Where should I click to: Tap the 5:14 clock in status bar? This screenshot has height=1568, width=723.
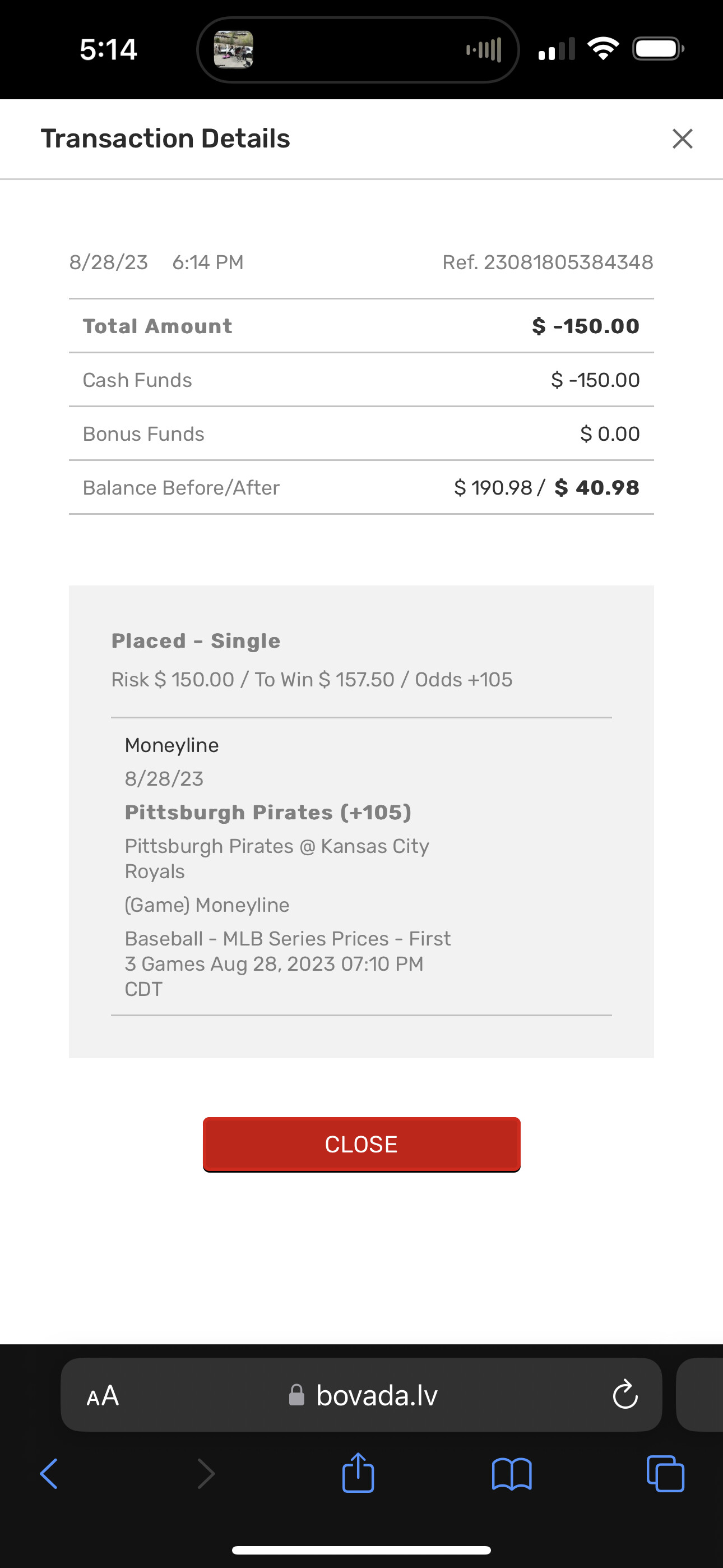pyautogui.click(x=108, y=49)
